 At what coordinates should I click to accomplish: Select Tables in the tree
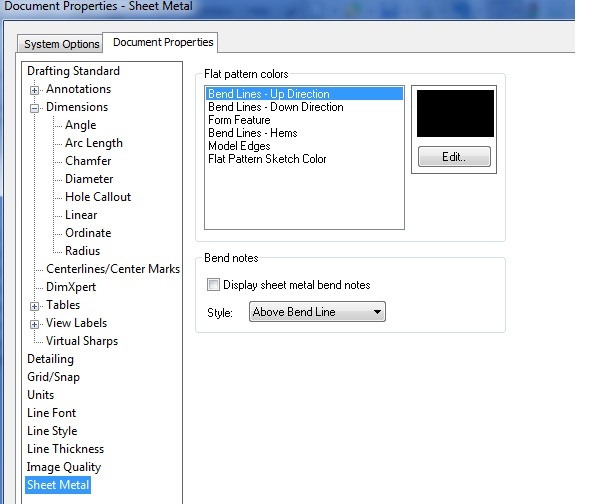tap(63, 305)
